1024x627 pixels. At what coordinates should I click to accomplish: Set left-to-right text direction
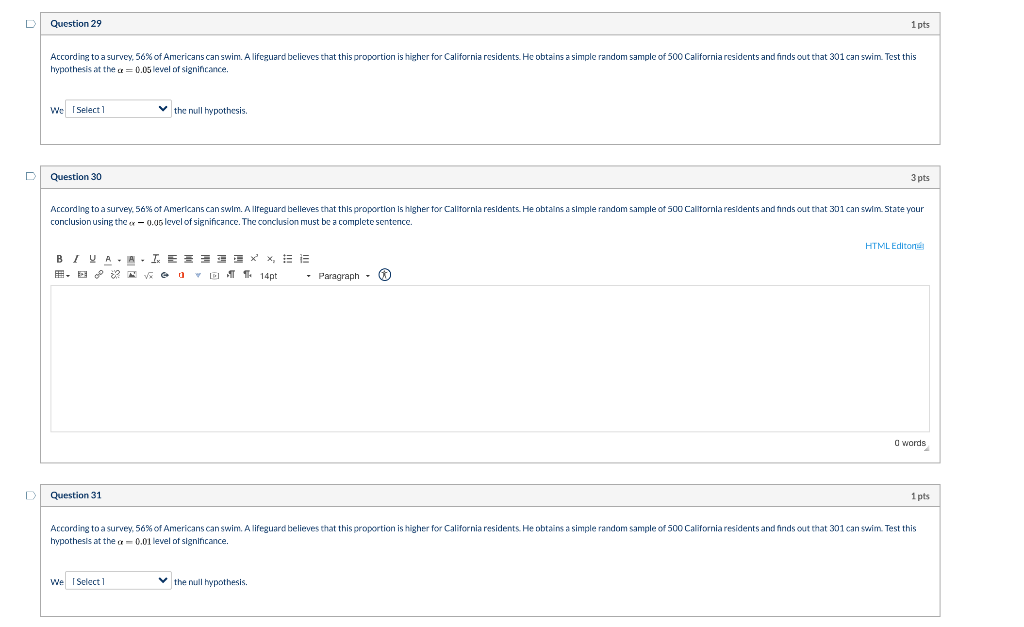coord(231,275)
